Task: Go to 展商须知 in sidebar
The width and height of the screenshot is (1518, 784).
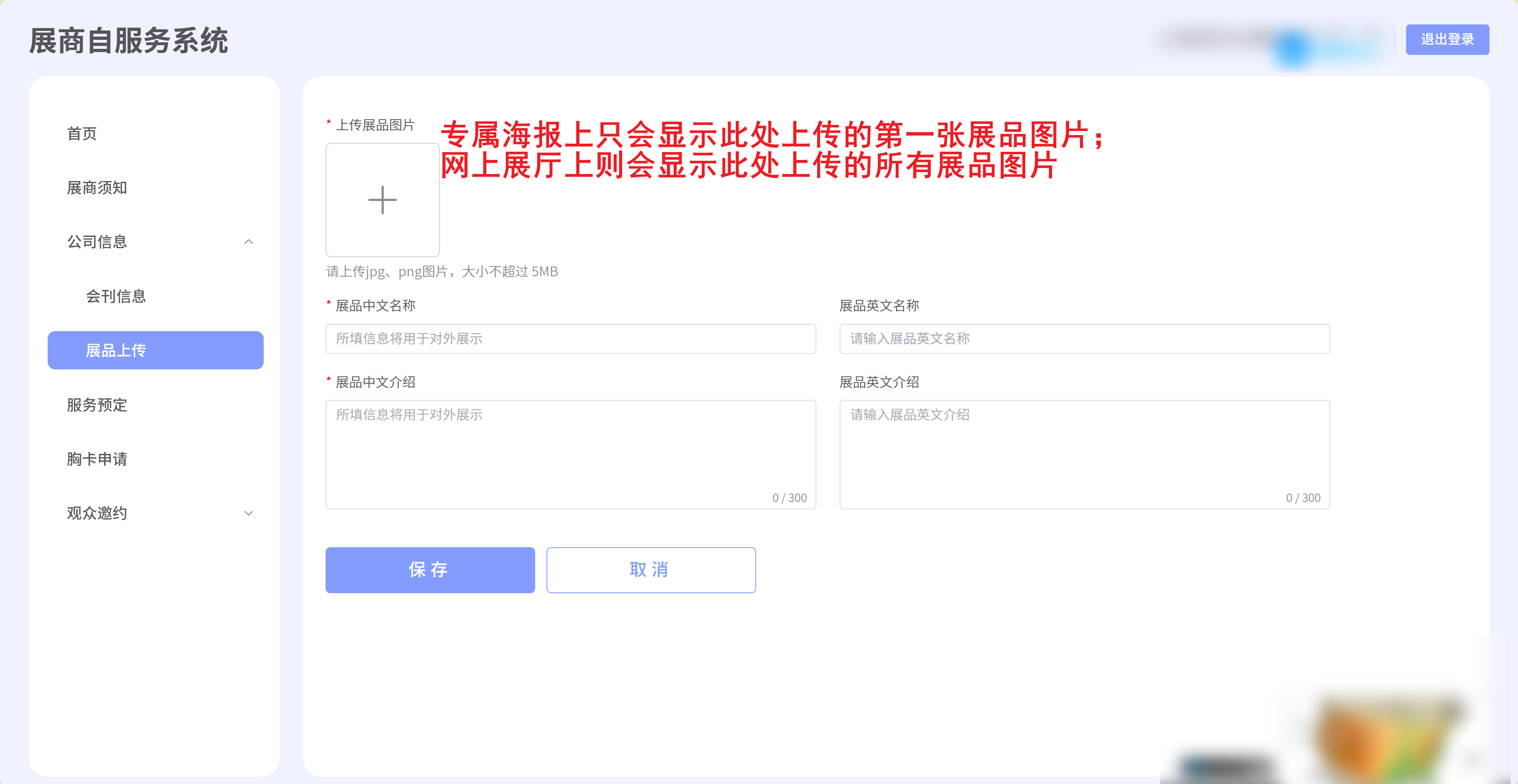Action: click(x=97, y=188)
